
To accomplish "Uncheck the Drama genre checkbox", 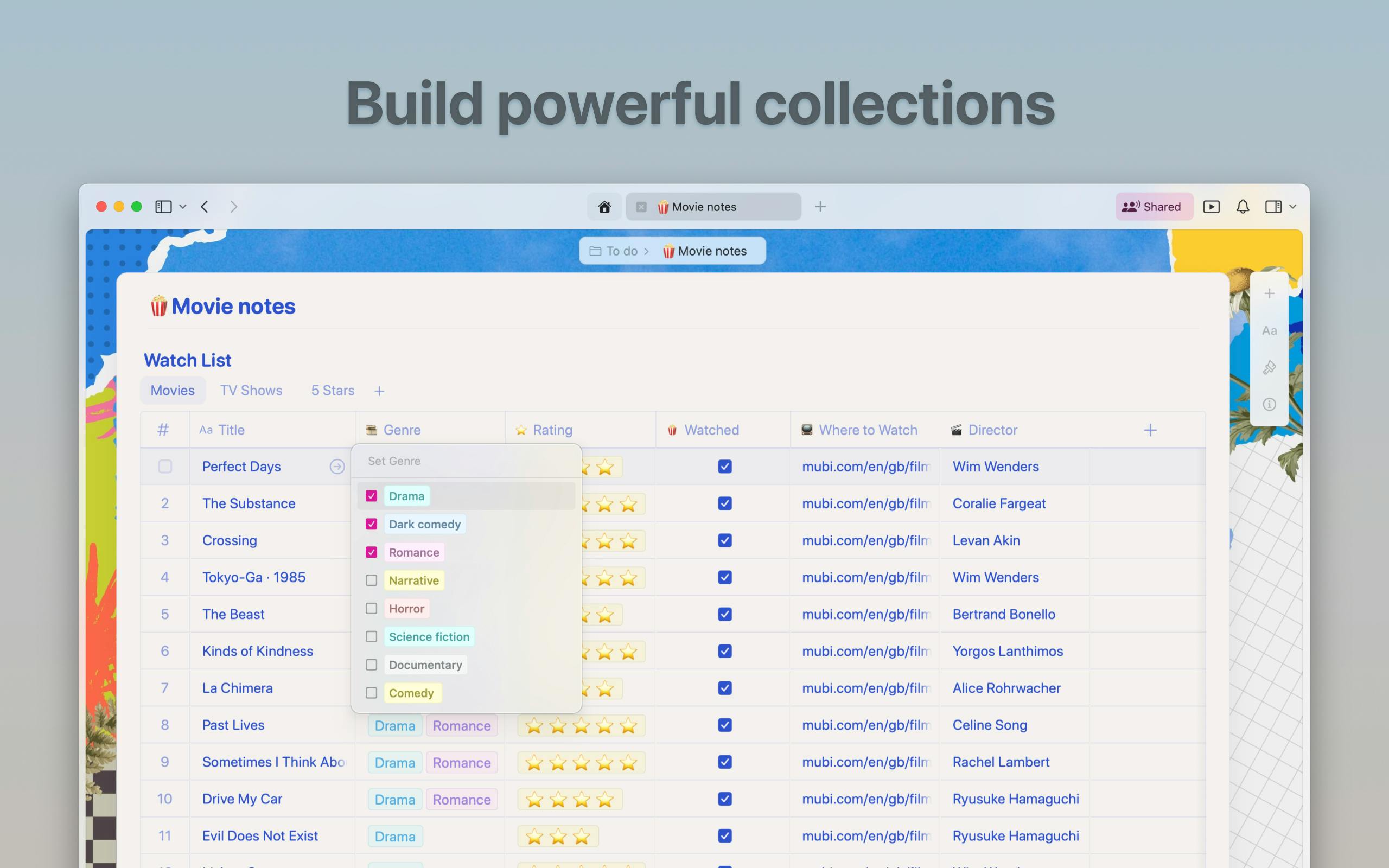I will pos(371,496).
